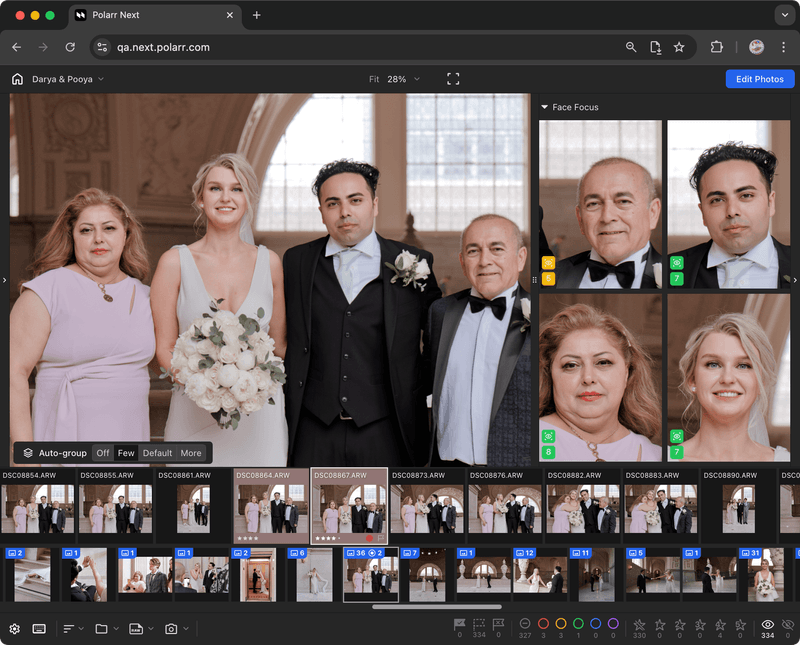Screen dimensions: 800x645
Task: Click the Edit Photos button
Action: [x=759, y=78]
